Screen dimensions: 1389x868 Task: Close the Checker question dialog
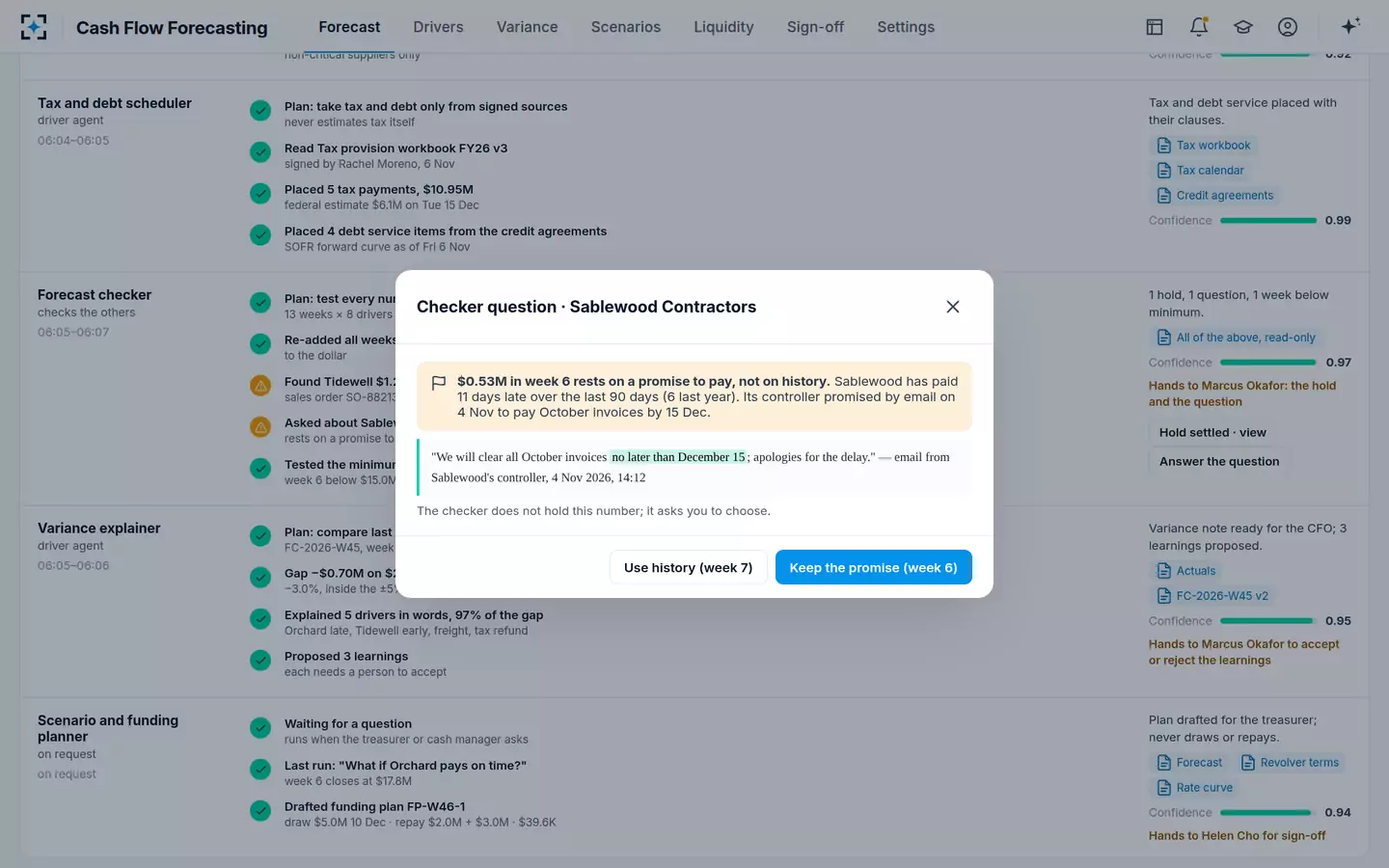(953, 307)
